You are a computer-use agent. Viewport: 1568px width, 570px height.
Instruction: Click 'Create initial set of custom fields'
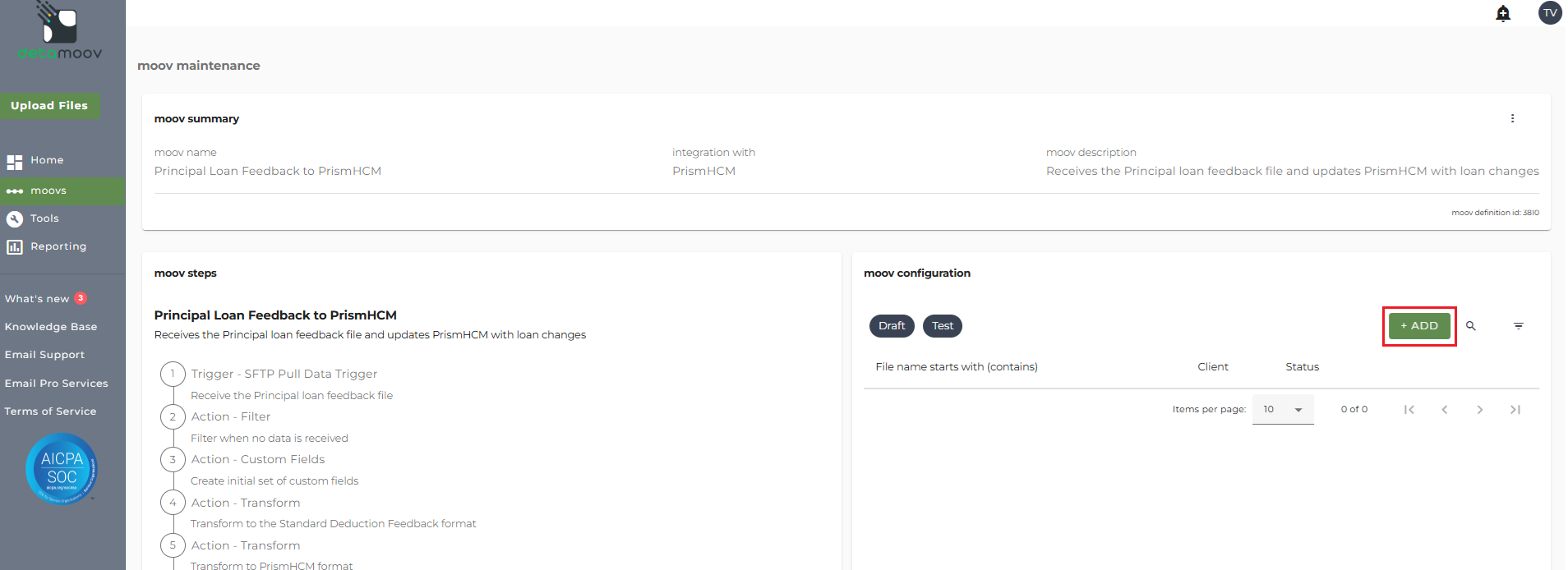274,481
